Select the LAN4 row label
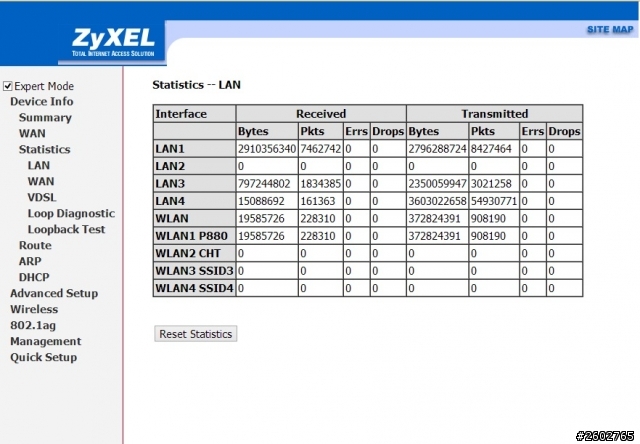This screenshot has height=444, width=640. (x=170, y=201)
